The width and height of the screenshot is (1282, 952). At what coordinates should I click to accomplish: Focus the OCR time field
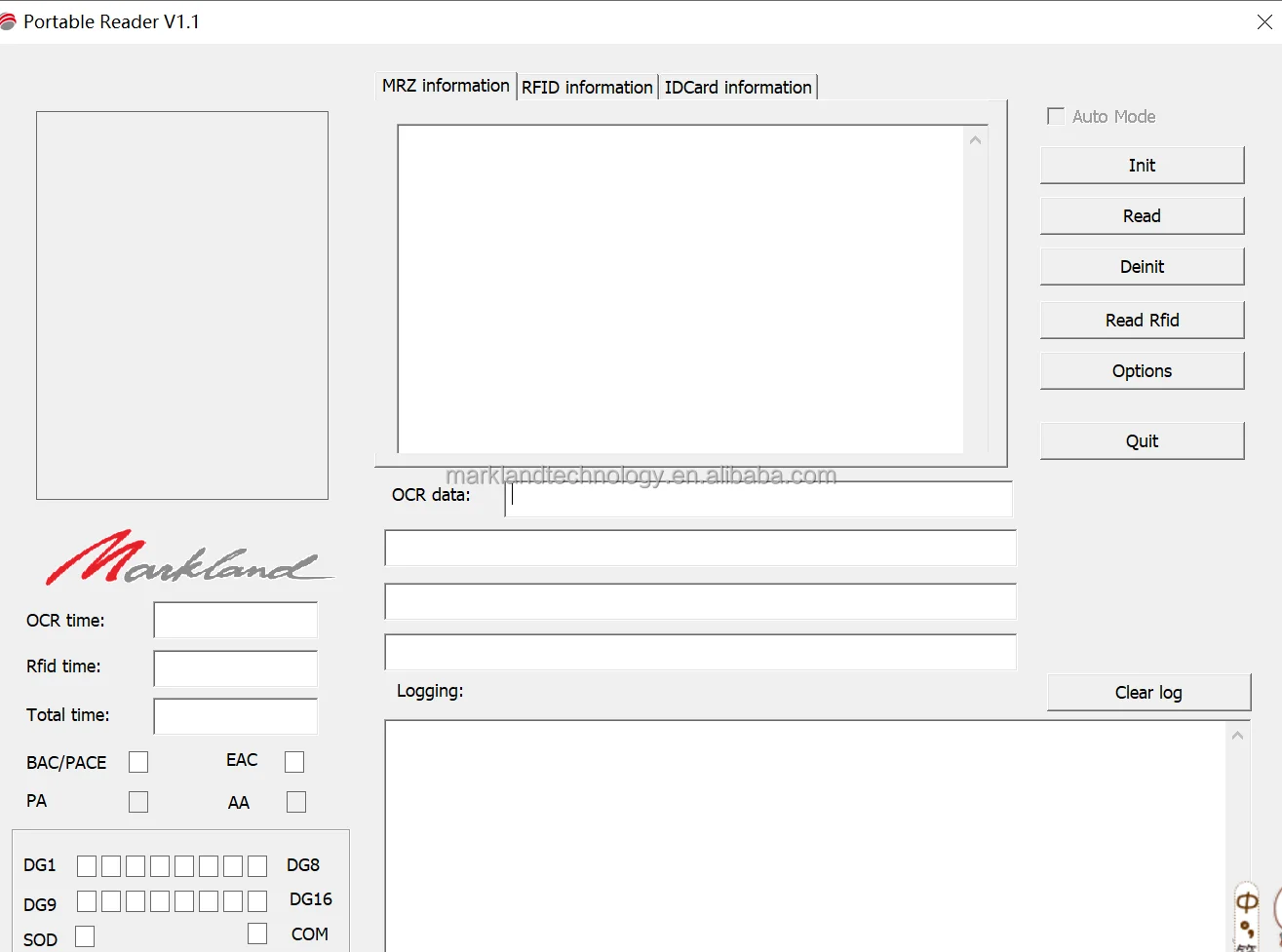[236, 620]
